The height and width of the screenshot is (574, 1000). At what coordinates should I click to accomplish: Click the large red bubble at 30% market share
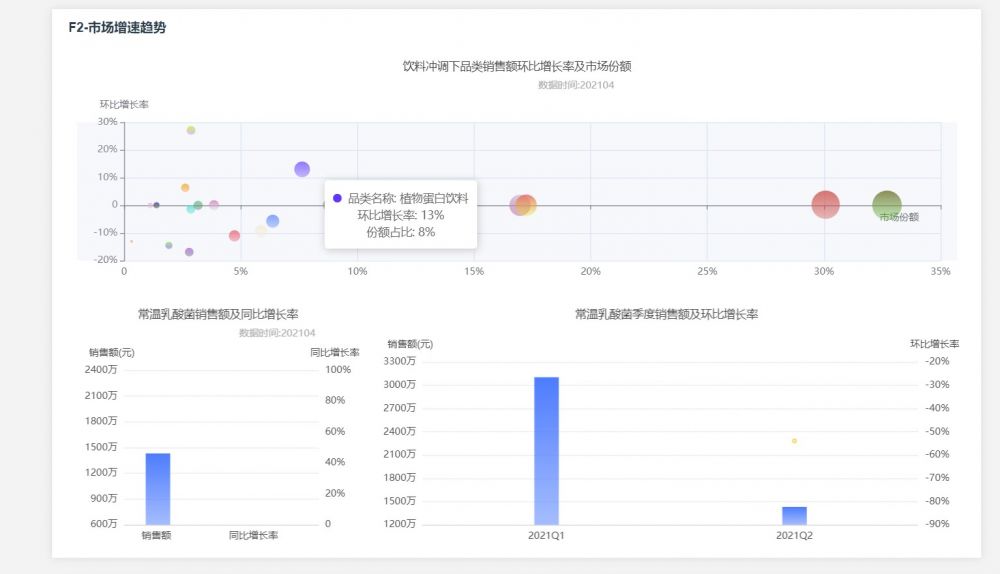[x=825, y=205]
